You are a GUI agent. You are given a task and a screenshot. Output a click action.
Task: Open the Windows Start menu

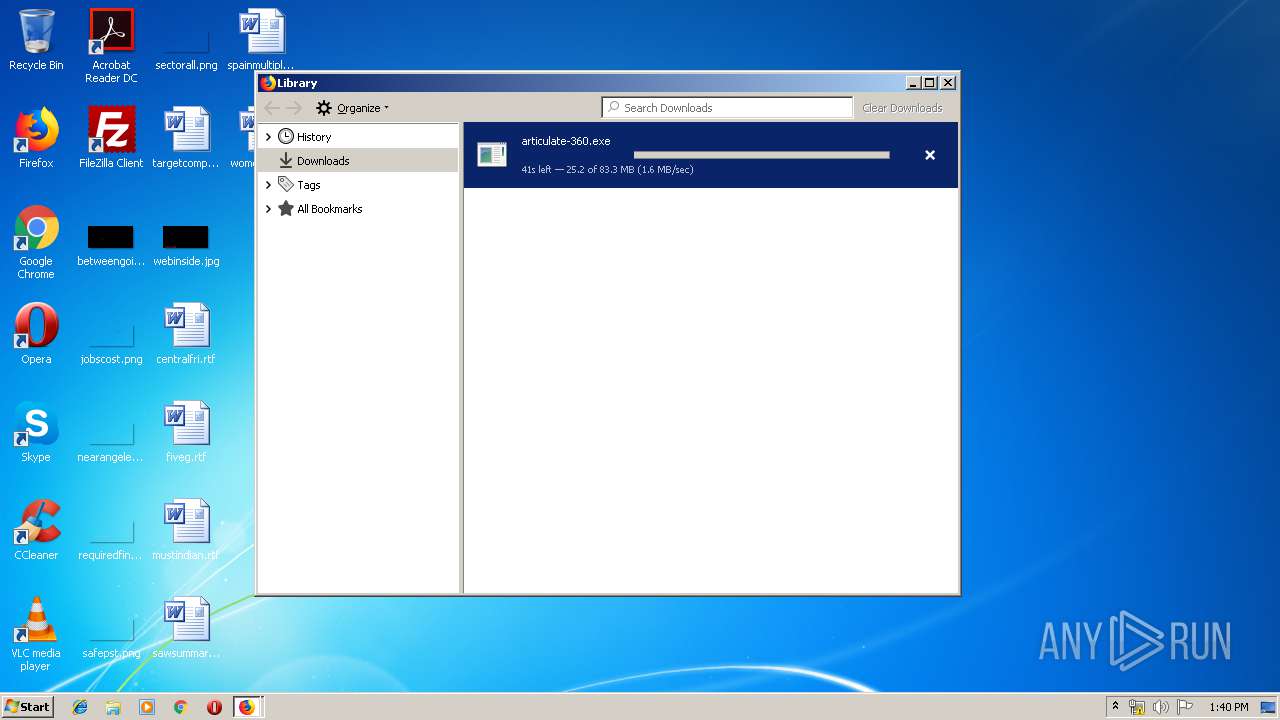click(28, 706)
